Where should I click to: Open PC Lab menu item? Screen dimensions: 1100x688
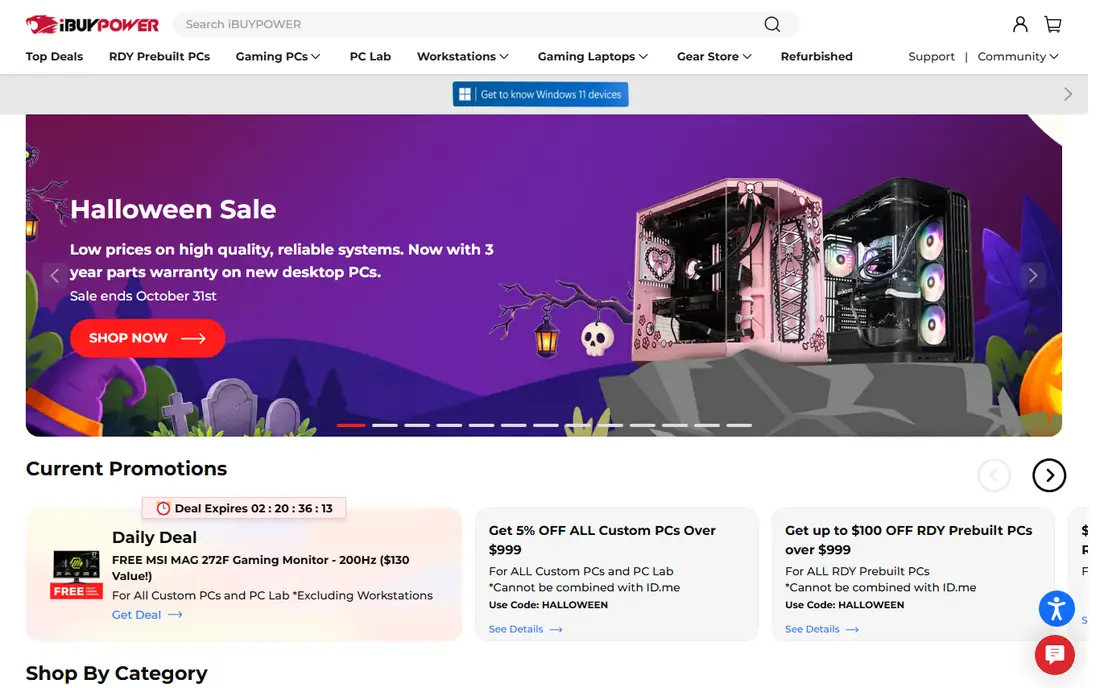click(x=370, y=56)
